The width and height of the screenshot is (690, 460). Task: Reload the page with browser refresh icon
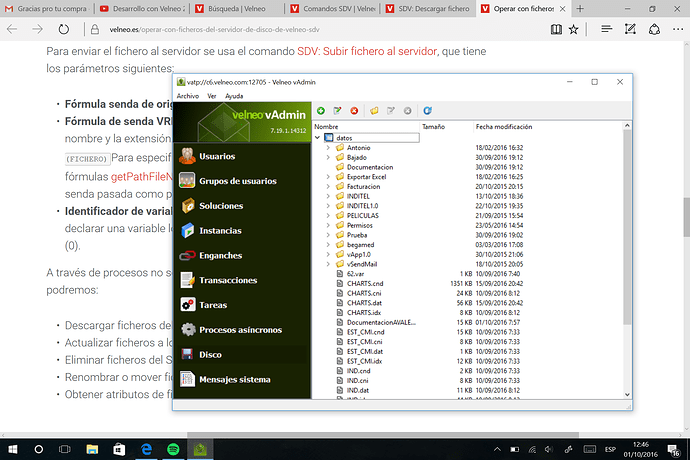(x=64, y=29)
